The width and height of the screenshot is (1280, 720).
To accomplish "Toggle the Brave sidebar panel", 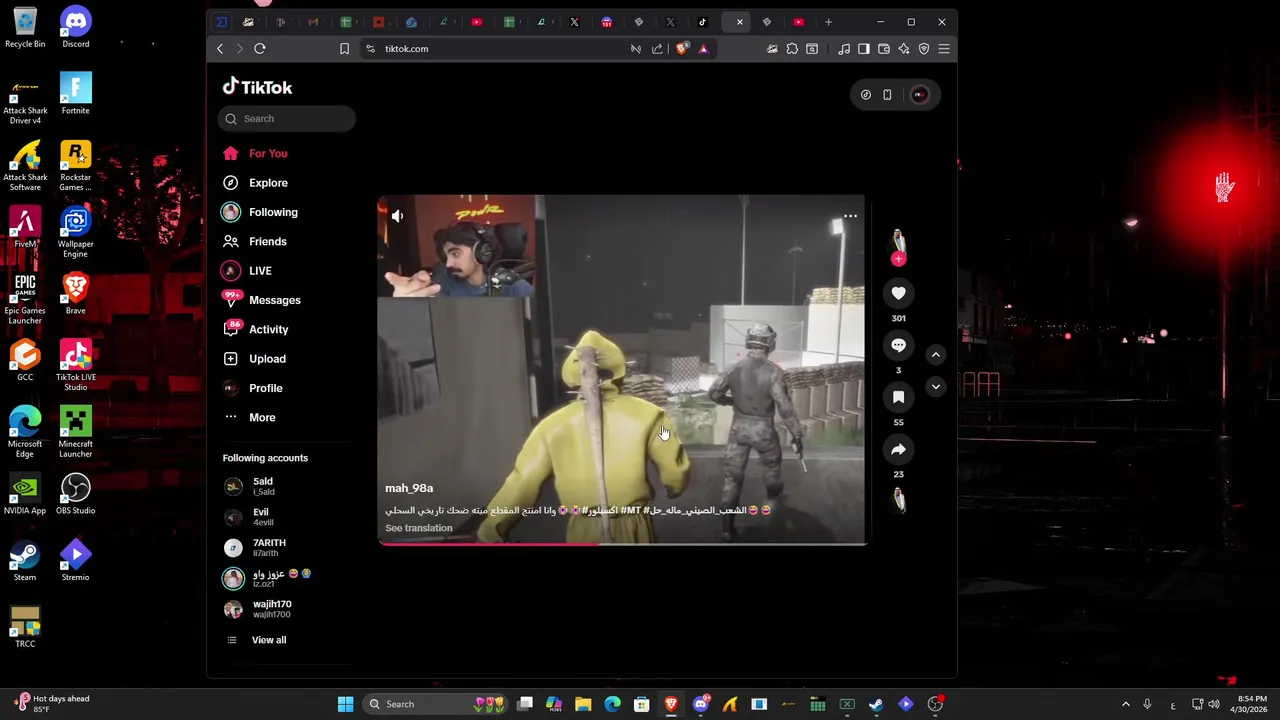I will [864, 48].
